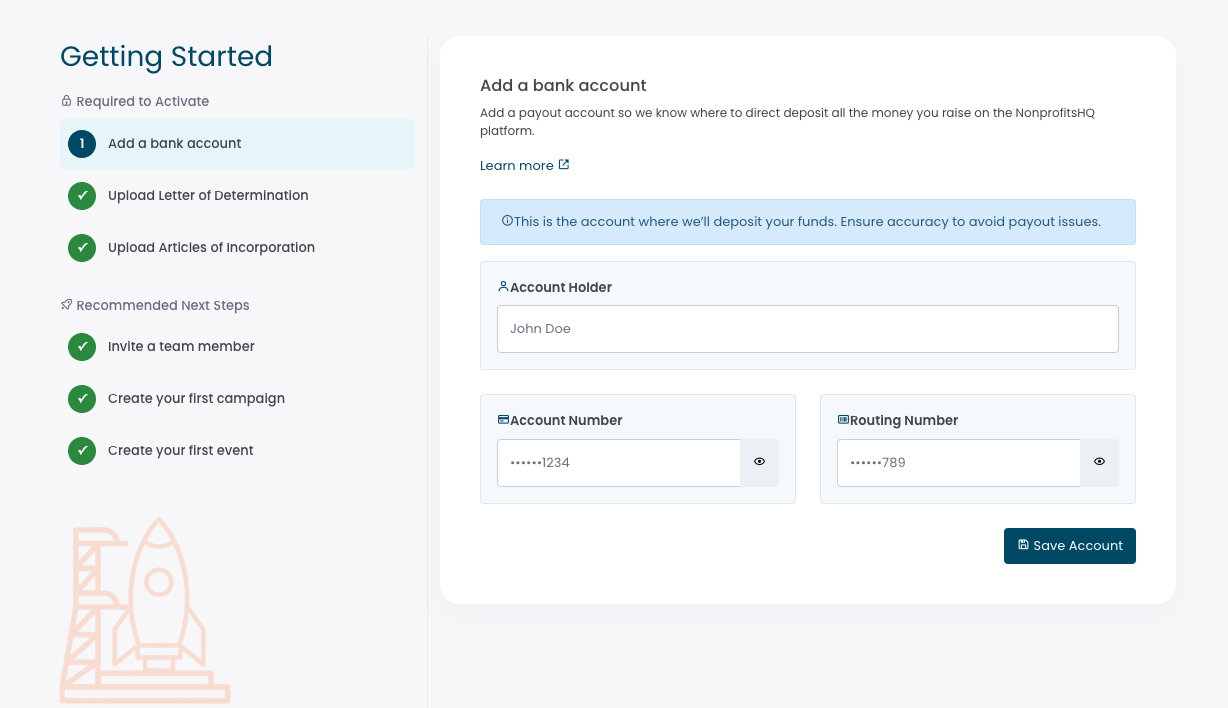Open the Create your first event step
The image size is (1228, 708).
tap(180, 450)
